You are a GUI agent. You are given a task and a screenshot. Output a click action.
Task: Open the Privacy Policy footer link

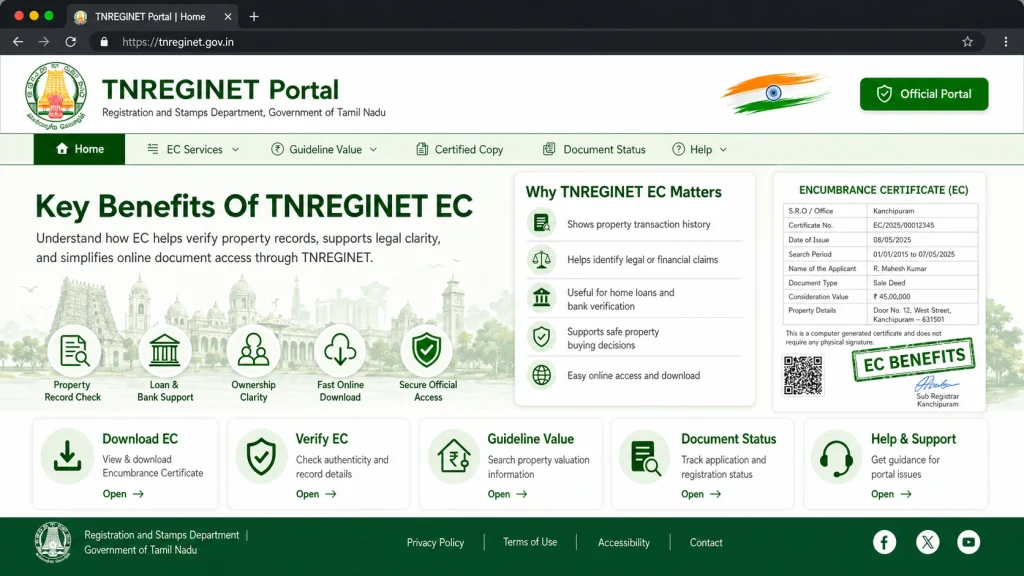435,542
